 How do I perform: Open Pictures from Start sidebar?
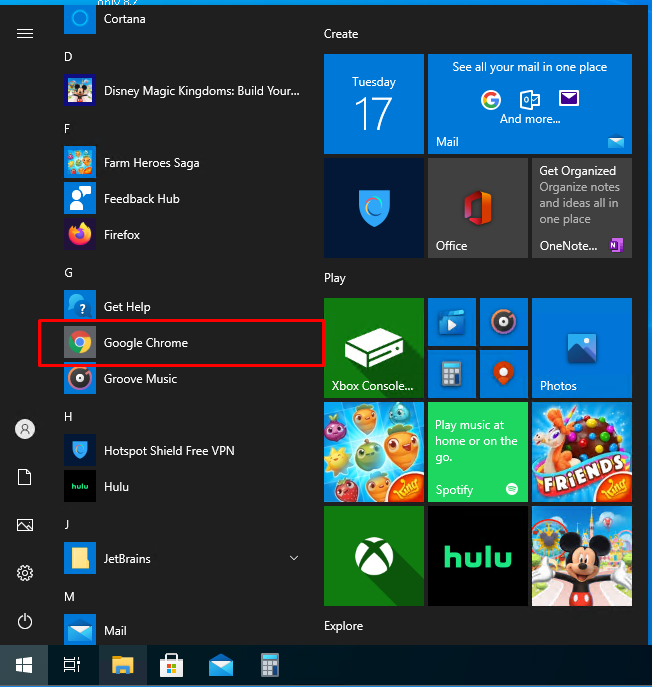pos(25,525)
